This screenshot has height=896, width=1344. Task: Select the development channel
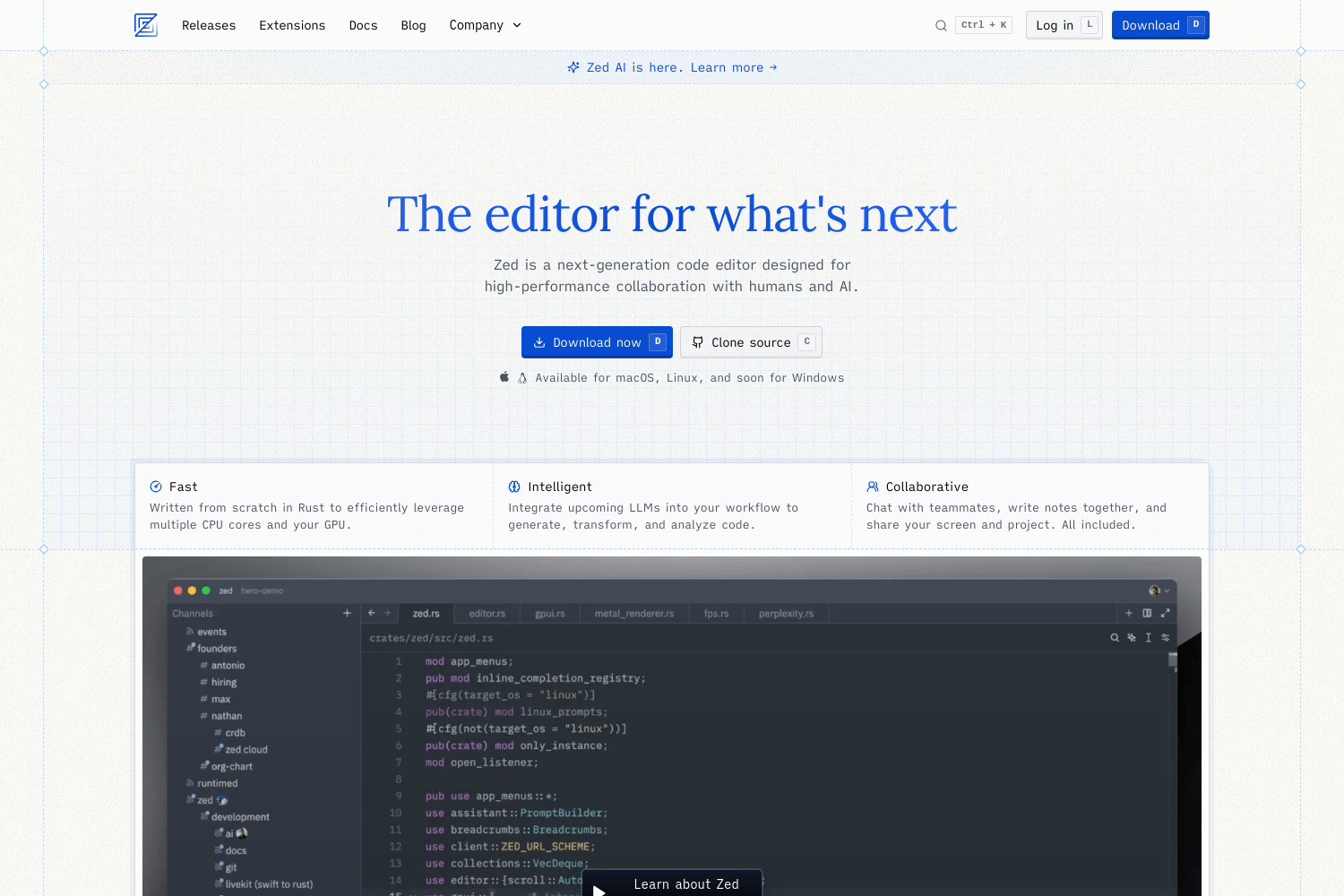pyautogui.click(x=240, y=817)
